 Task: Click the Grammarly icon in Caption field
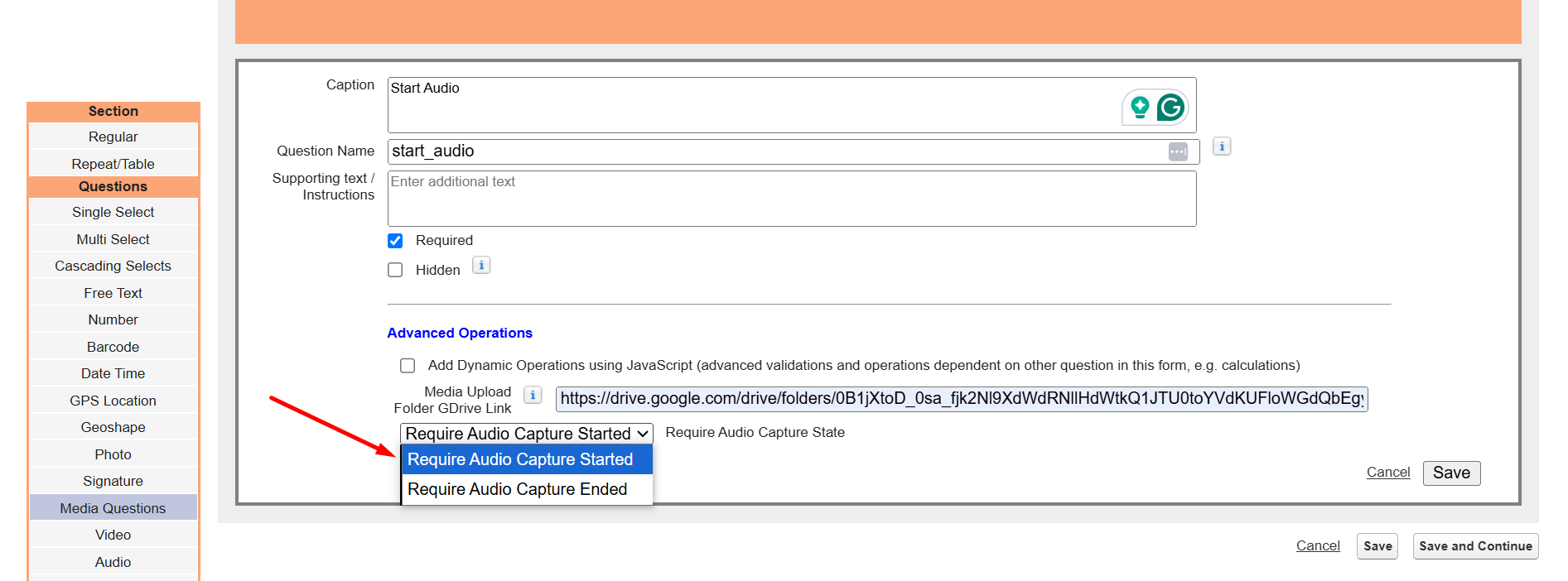[1170, 107]
